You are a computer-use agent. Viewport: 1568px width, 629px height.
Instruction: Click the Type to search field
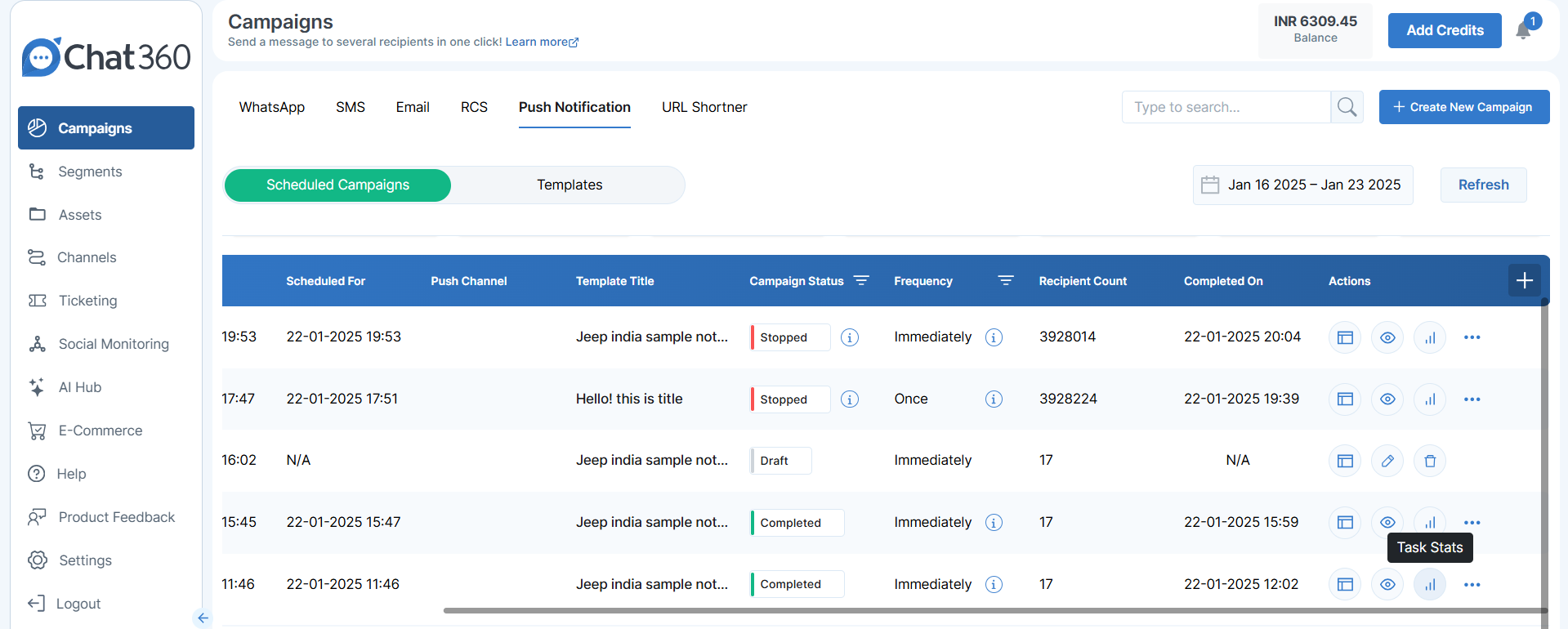point(1226,107)
